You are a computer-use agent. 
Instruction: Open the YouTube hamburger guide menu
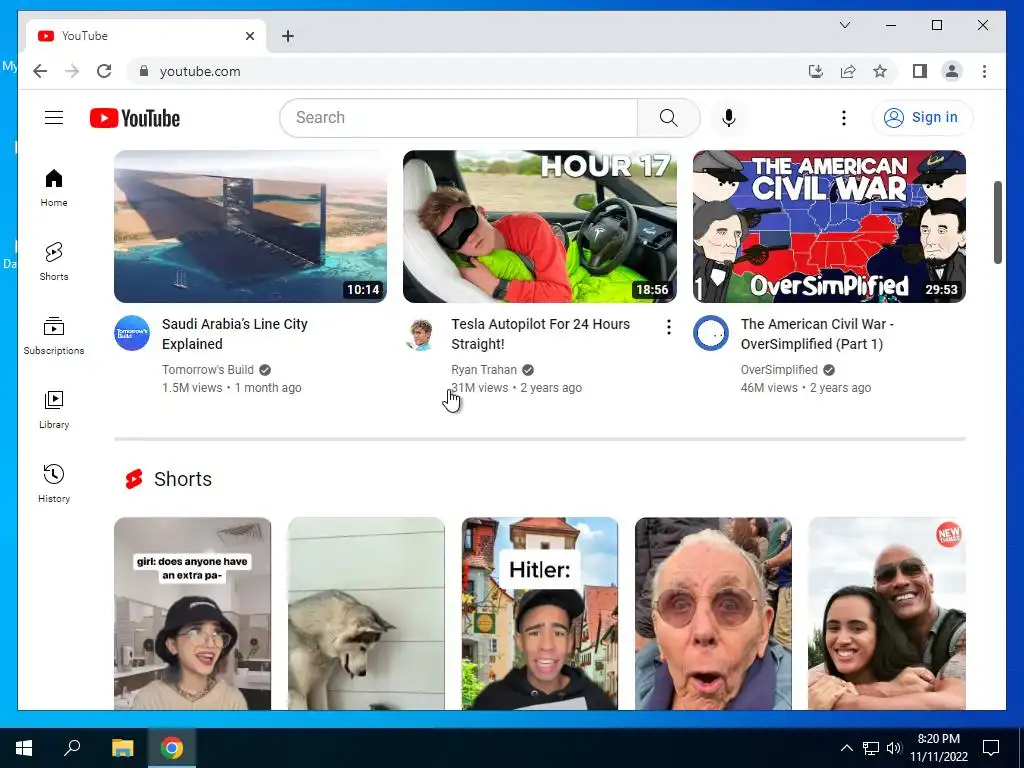(x=54, y=118)
